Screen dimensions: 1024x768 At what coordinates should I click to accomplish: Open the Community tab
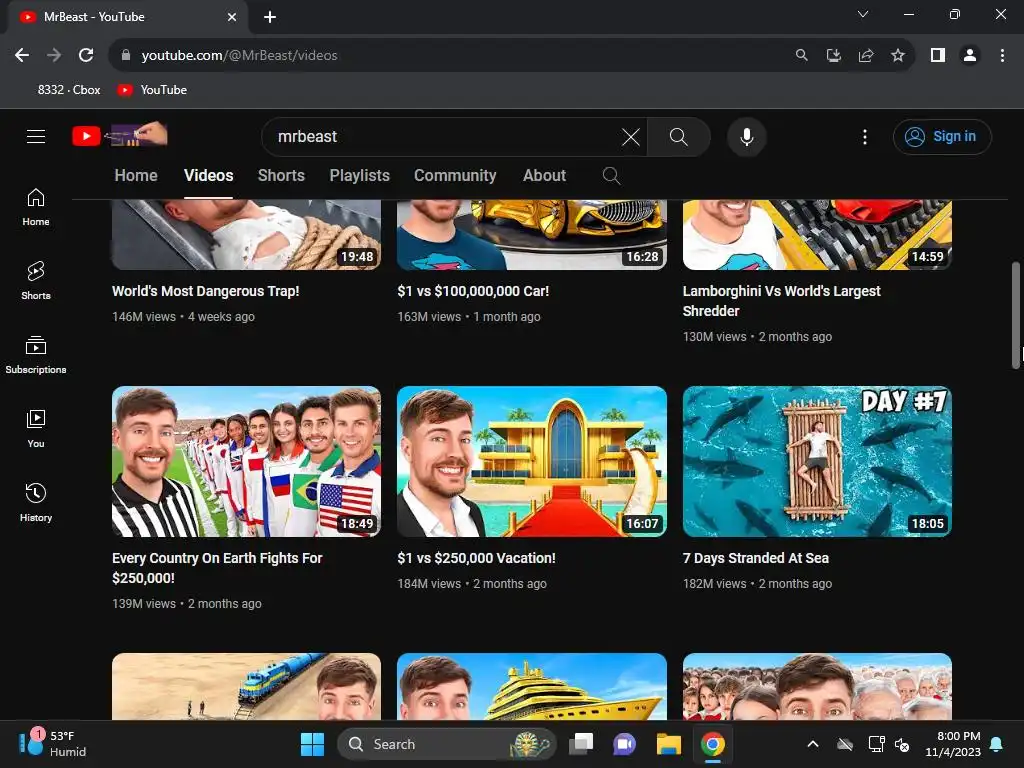(455, 176)
